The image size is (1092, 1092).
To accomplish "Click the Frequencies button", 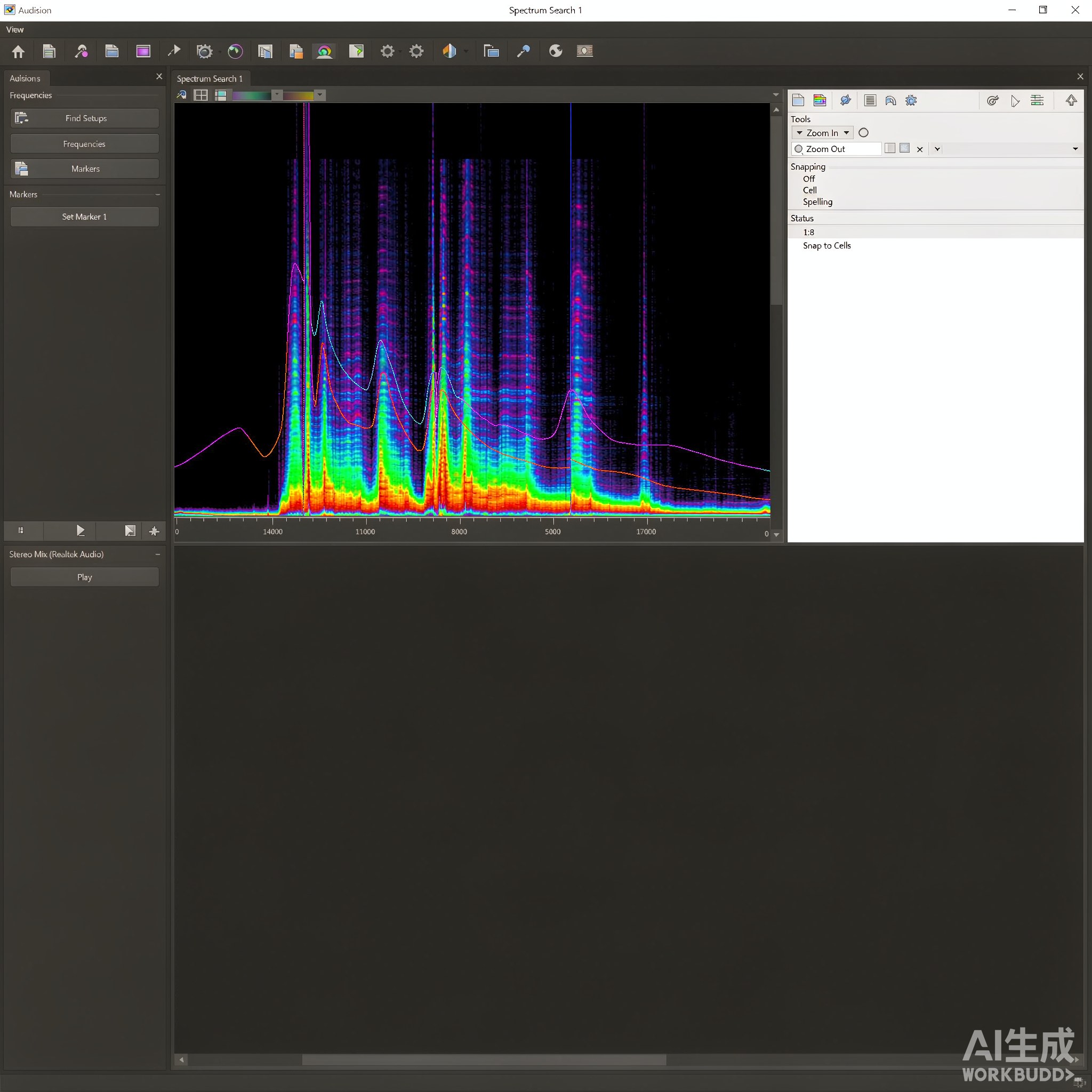I will (x=85, y=144).
